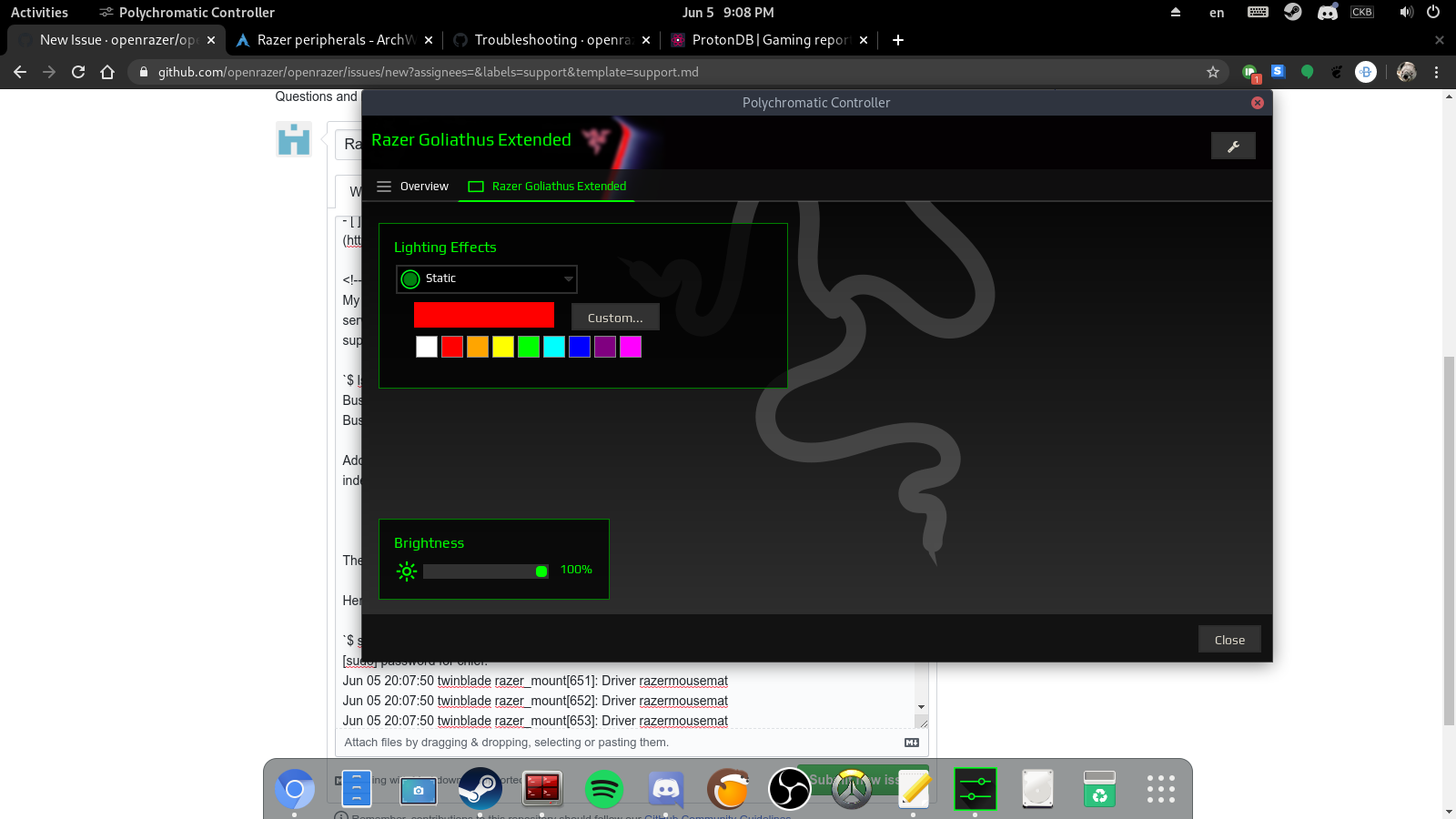Click the Close button in Polychromatic Controller
This screenshot has width=1456, height=819.
[1229, 640]
